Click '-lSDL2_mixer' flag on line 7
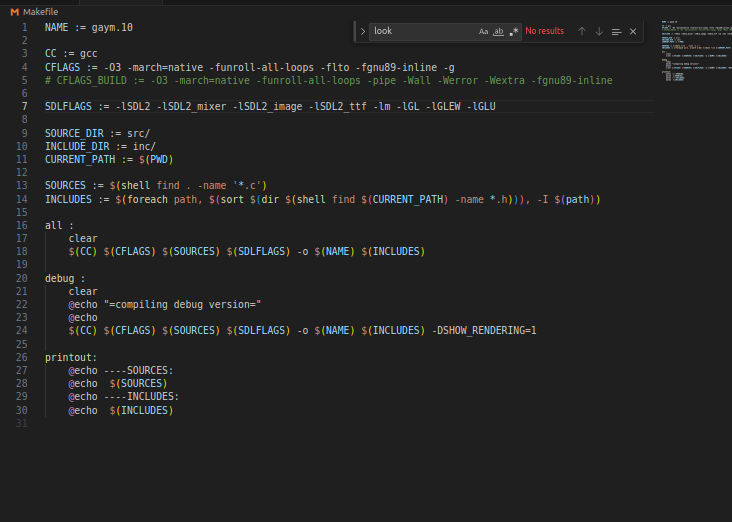The height and width of the screenshot is (522, 732). tap(191, 106)
